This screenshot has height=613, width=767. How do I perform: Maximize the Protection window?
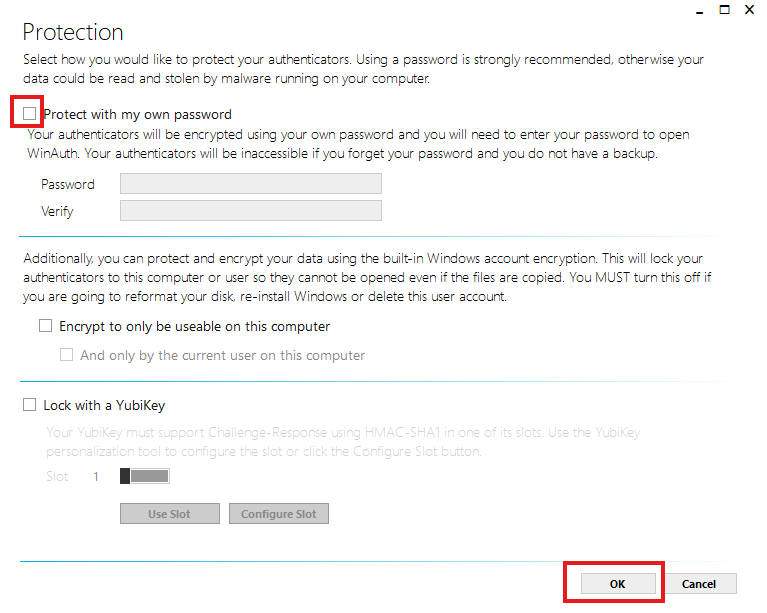point(723,9)
